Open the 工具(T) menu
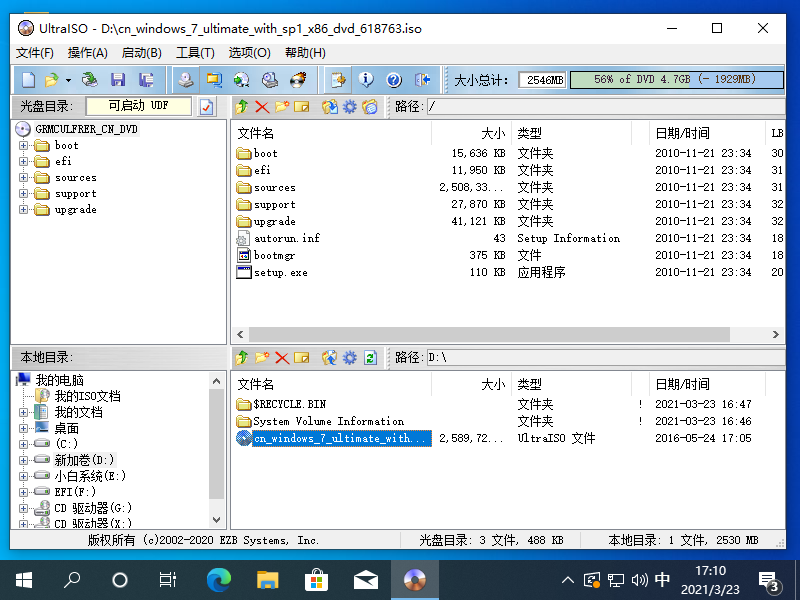The image size is (800, 600). (195, 52)
